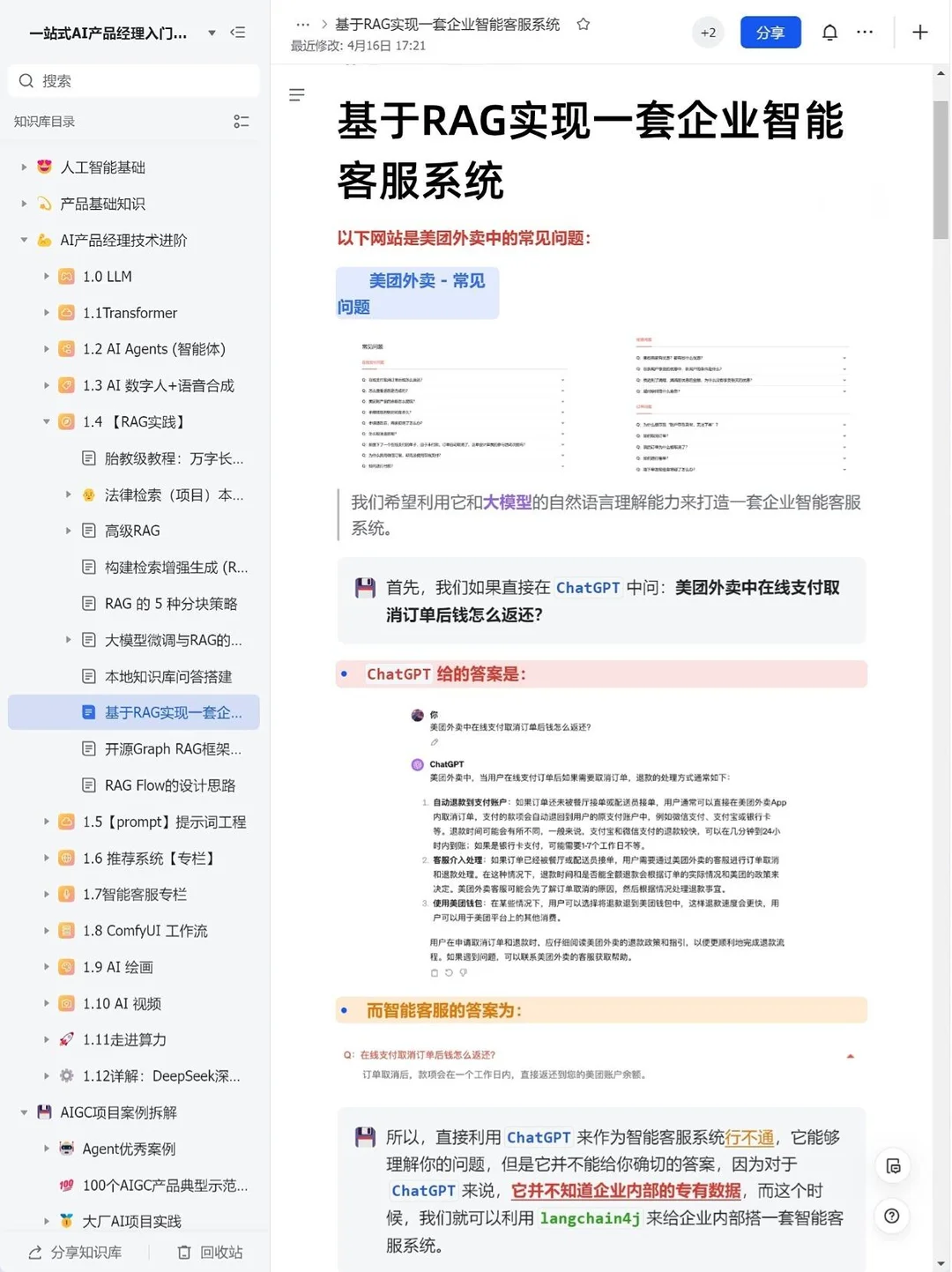Expand the 产品基础知识 tree node
Viewport: 952px width, 1272px height.
tap(24, 204)
